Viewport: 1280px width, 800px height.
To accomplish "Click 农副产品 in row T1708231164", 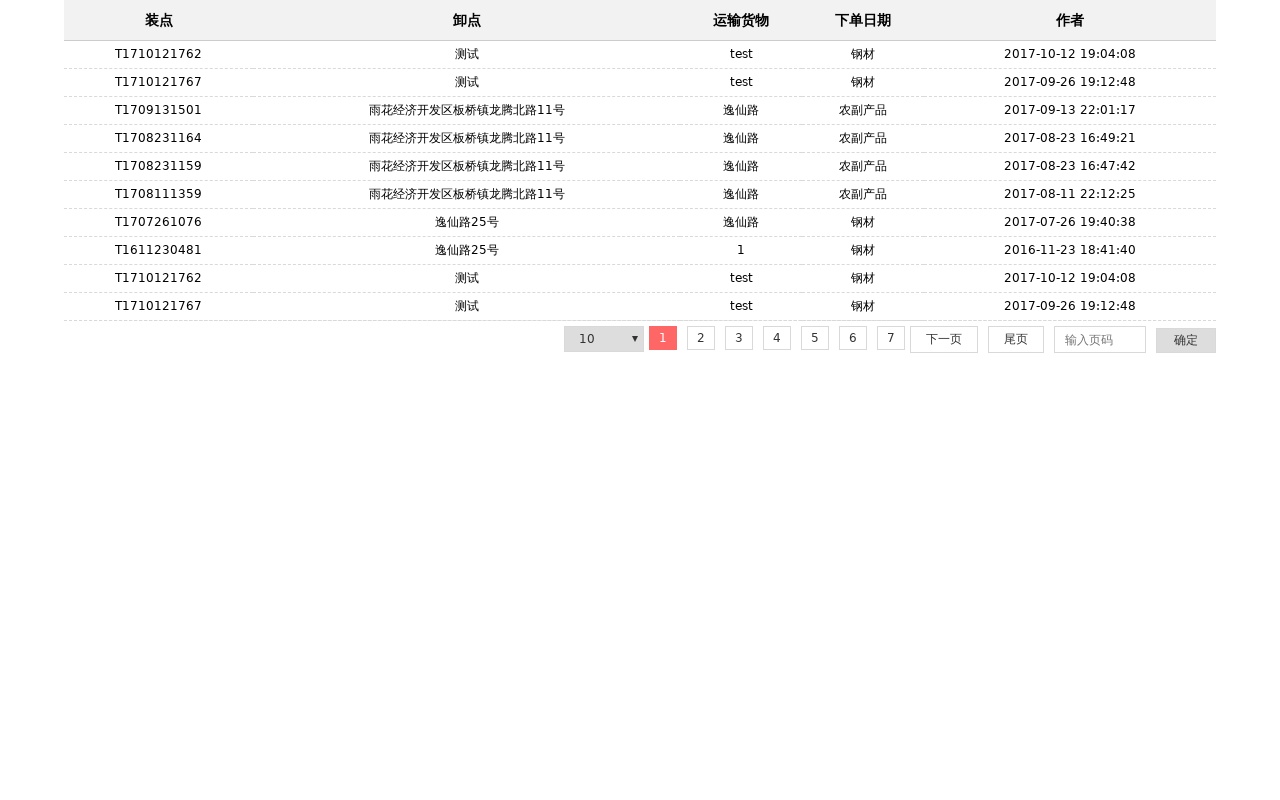I will tap(863, 138).
